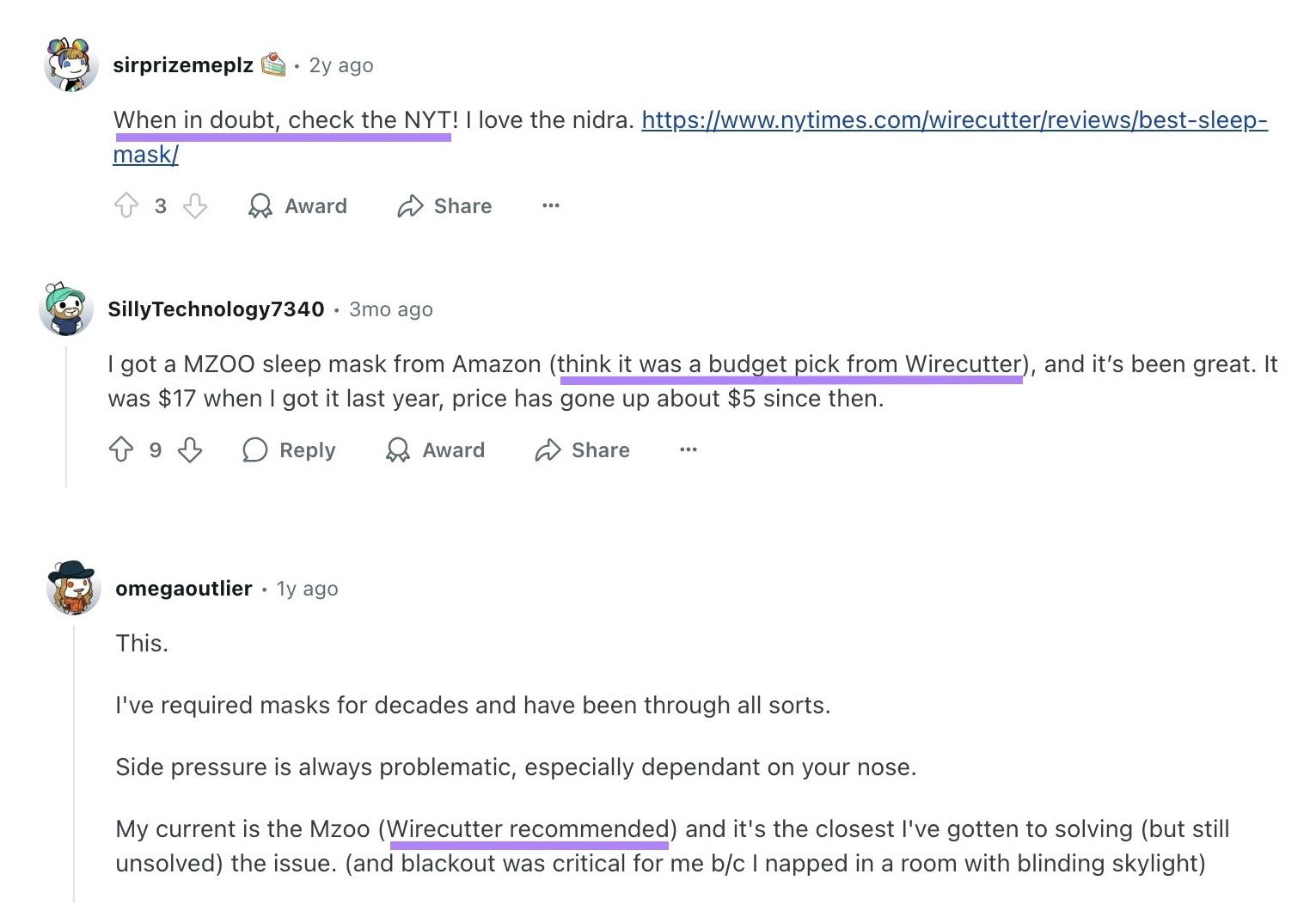Share SillyTechnology7340's comment
1316x923 pixels.
[582, 449]
